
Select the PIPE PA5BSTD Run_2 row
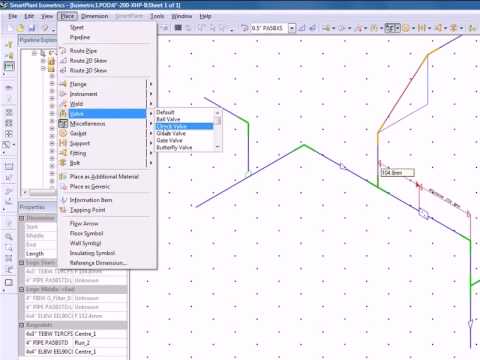[x=76, y=343]
